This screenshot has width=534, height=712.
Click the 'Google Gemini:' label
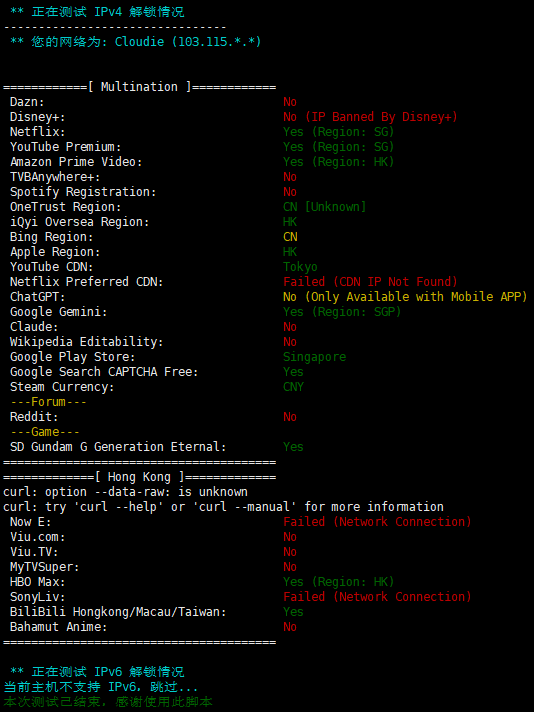(59, 312)
